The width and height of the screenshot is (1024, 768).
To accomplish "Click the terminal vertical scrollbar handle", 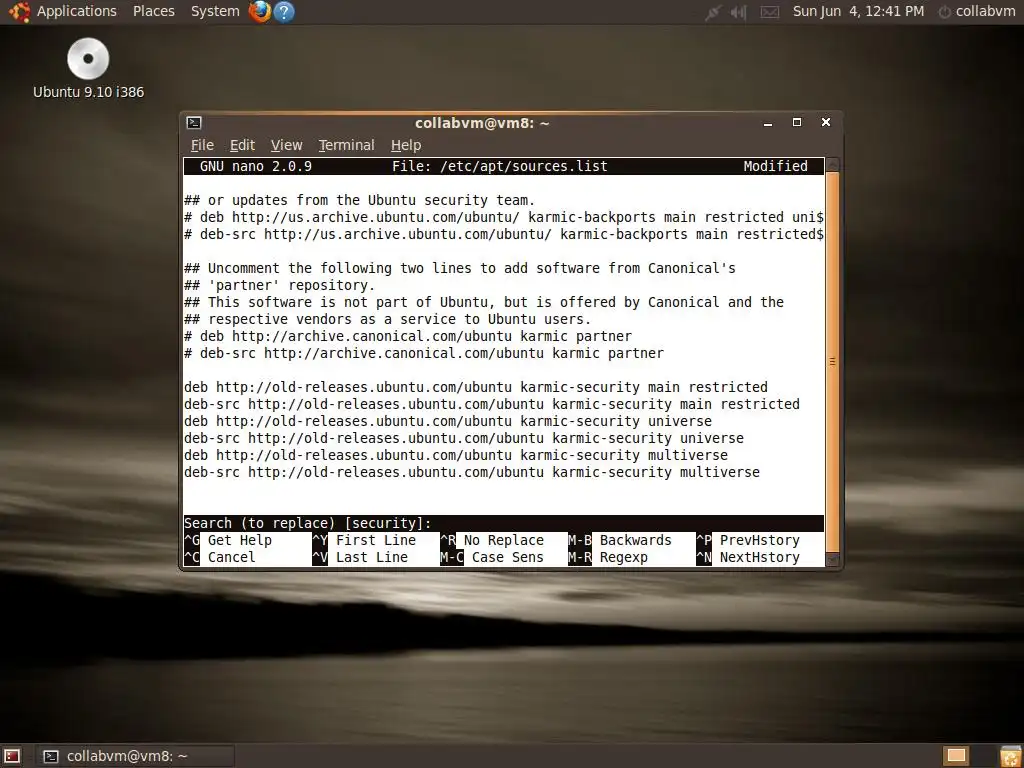I will [x=832, y=362].
